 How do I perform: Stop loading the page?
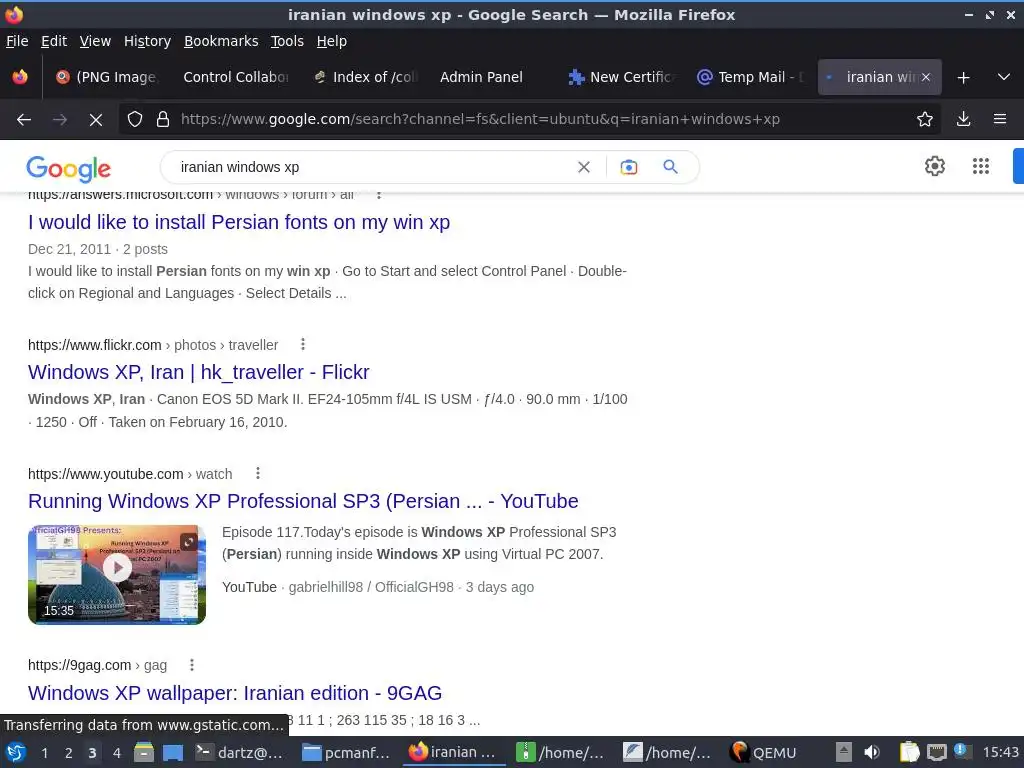(x=96, y=120)
